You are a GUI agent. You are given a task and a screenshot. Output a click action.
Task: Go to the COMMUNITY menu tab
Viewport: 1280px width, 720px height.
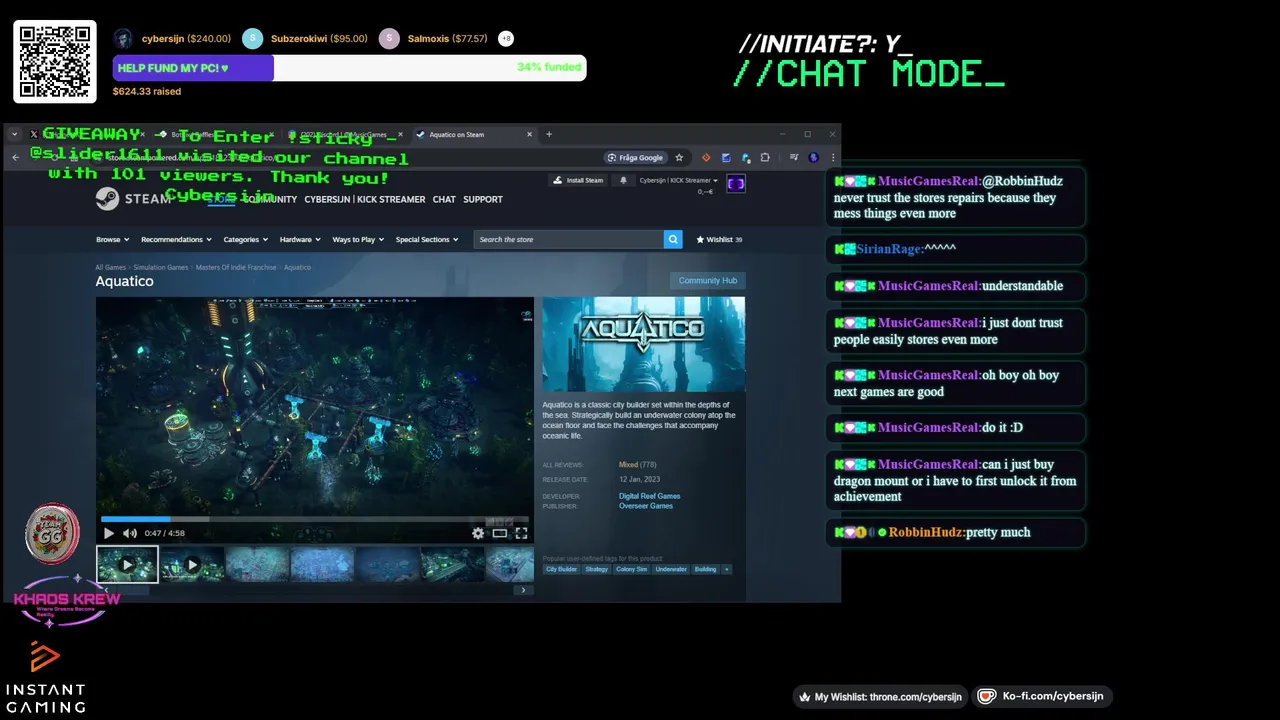click(272, 199)
